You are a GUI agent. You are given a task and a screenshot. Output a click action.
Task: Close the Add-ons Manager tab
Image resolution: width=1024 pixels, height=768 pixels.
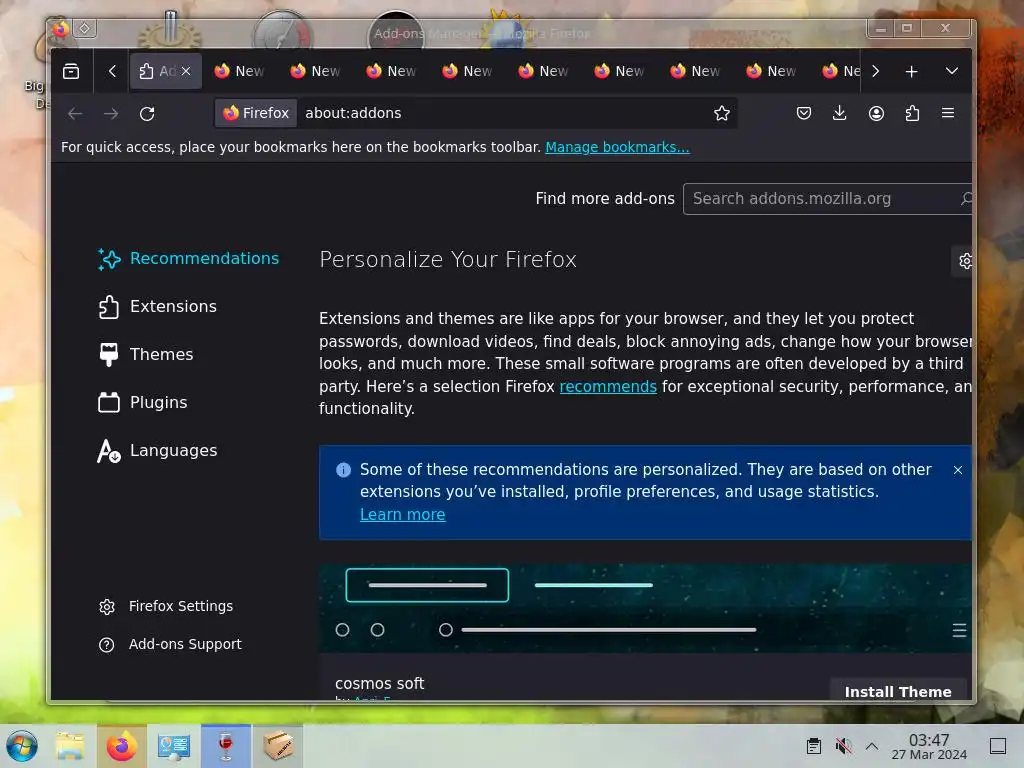[x=186, y=71]
